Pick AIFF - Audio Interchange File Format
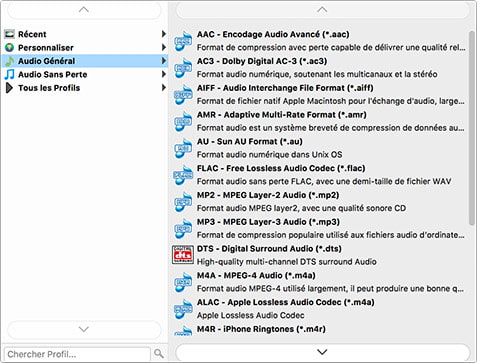Screen dimensions: 477x363 (x=320, y=94)
